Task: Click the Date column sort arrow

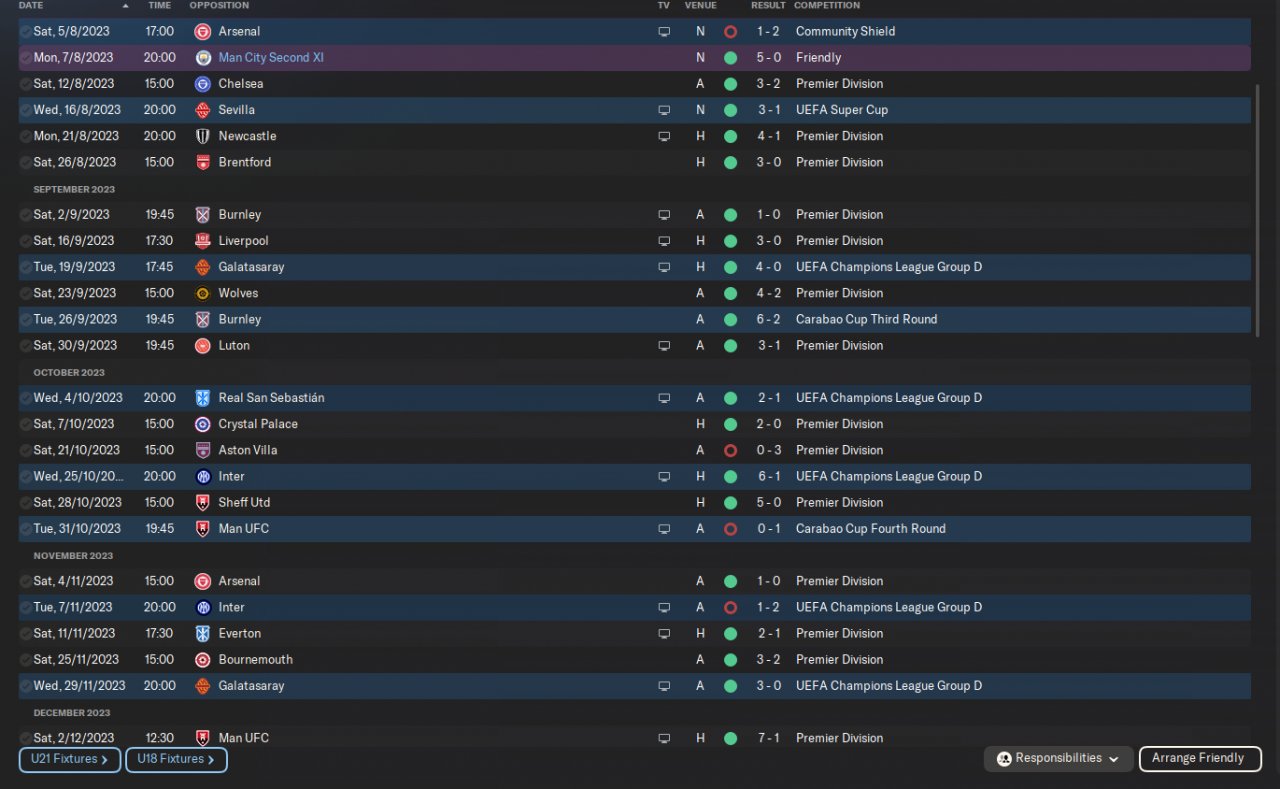Action: (125, 6)
